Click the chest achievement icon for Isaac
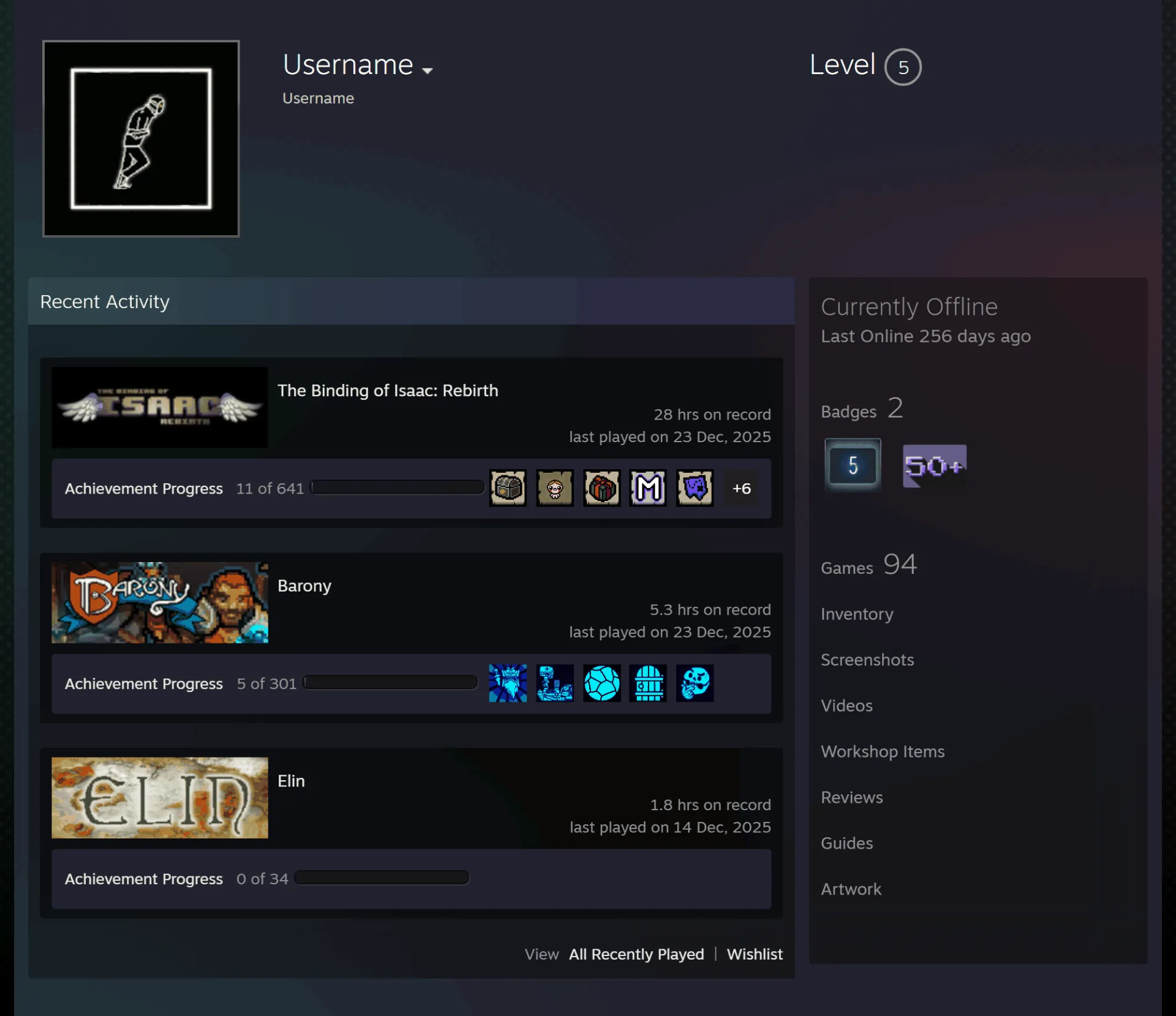1176x1016 pixels. click(508, 488)
